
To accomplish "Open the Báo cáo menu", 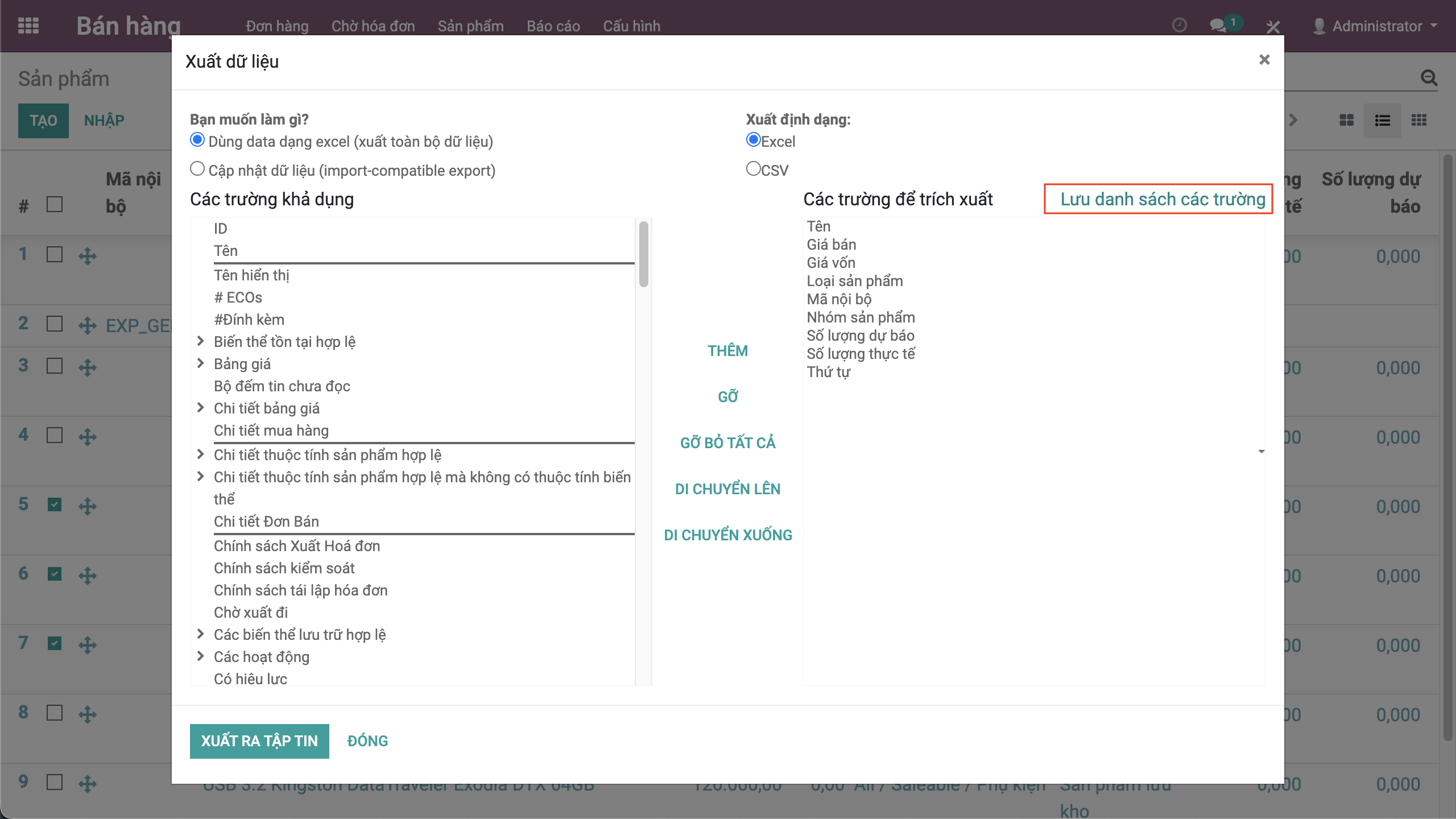I will tap(553, 26).
